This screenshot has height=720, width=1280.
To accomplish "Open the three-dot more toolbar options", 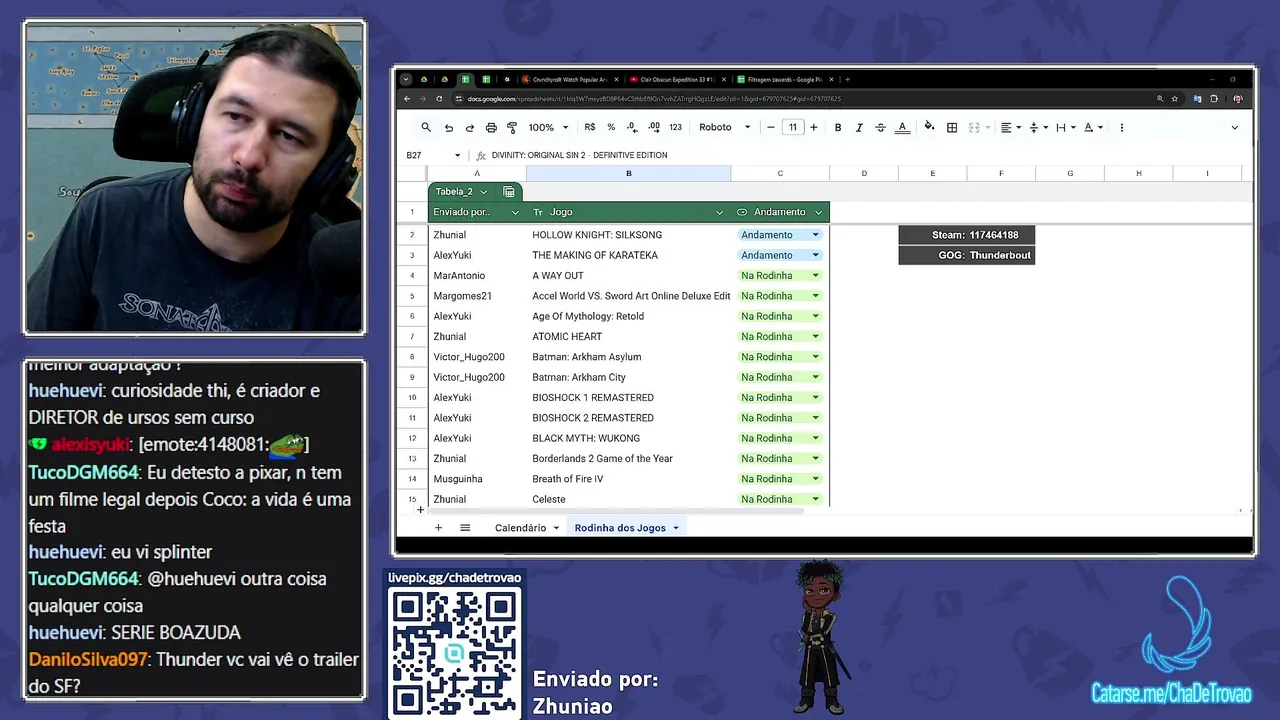I will [1121, 127].
